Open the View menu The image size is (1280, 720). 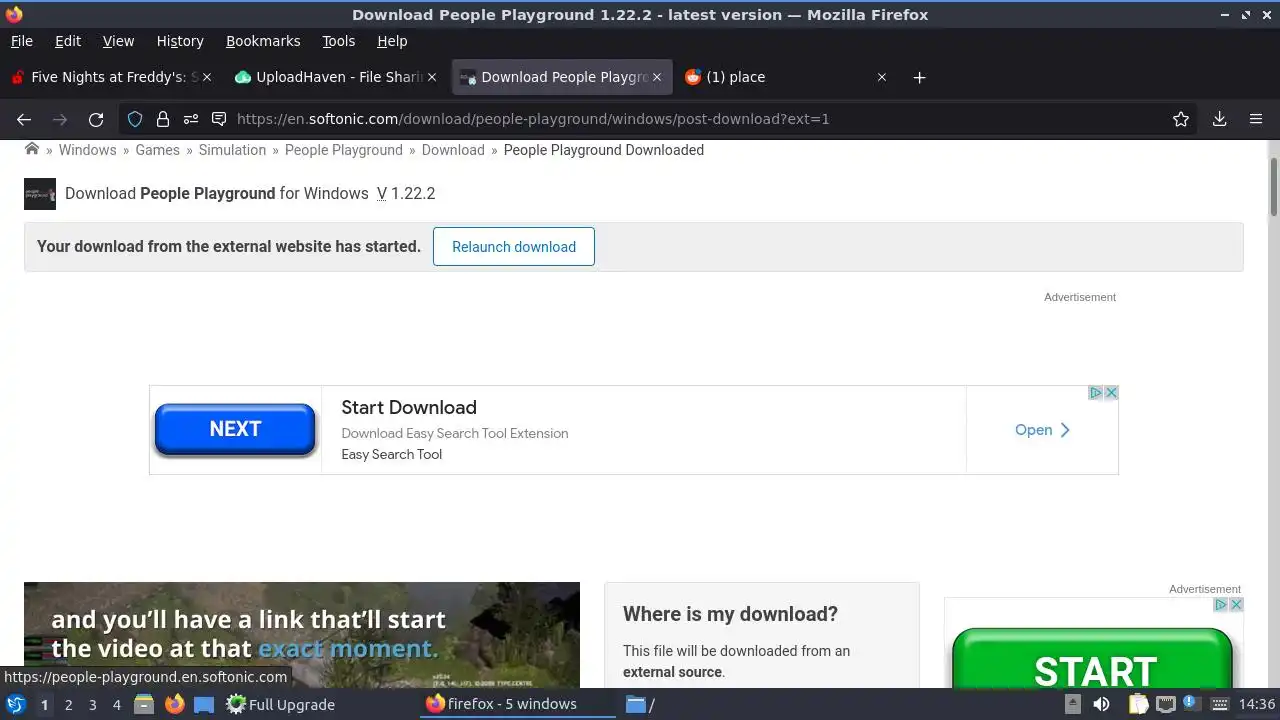pos(118,41)
